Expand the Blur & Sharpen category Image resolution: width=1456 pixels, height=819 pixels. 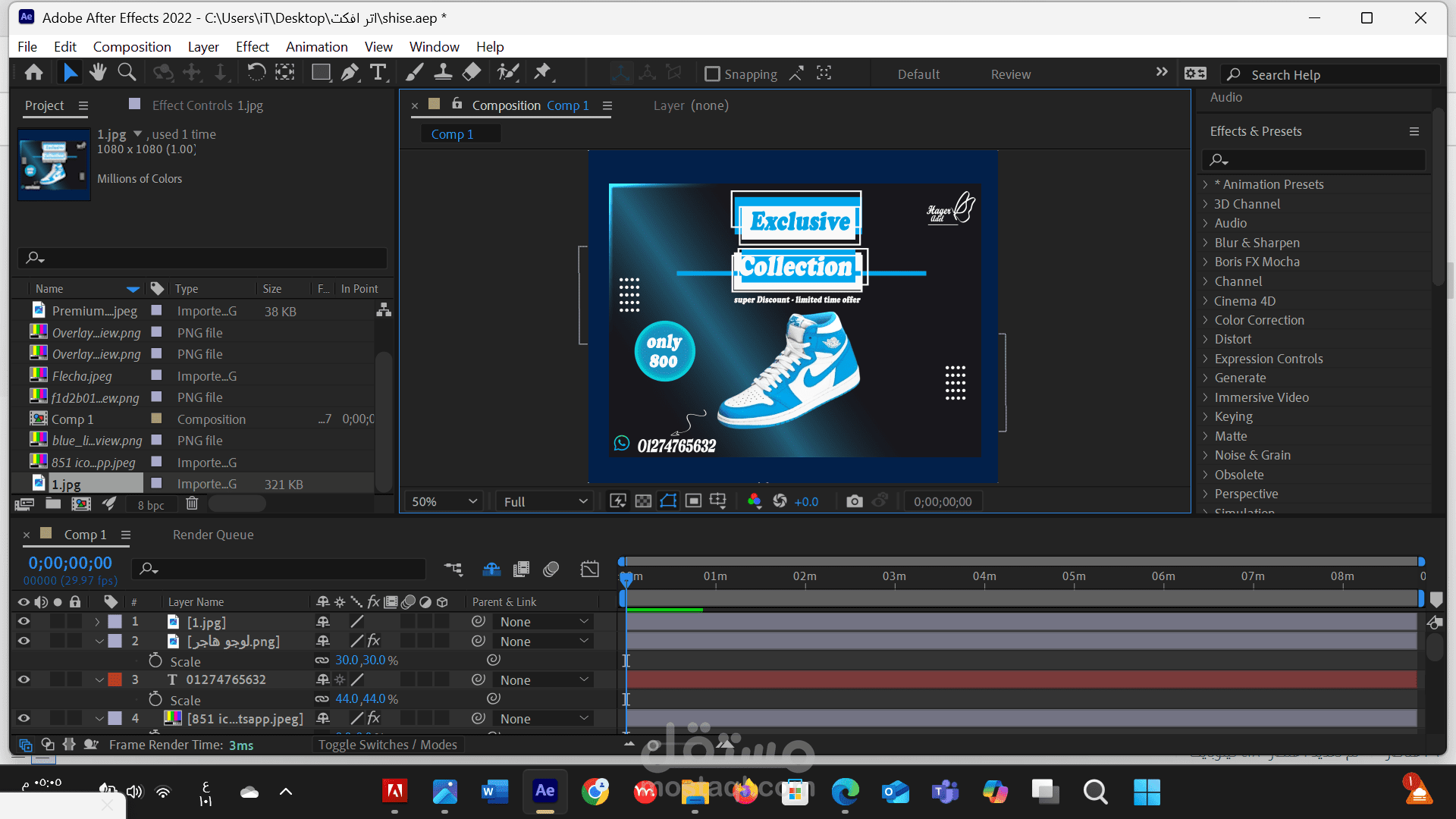pyautogui.click(x=1206, y=243)
